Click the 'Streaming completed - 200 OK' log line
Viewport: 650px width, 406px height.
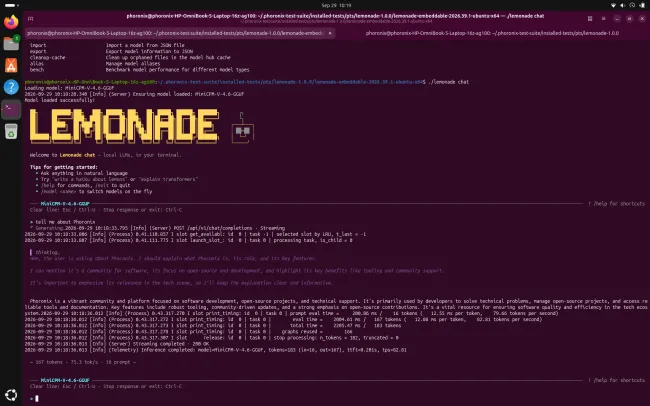(117, 344)
